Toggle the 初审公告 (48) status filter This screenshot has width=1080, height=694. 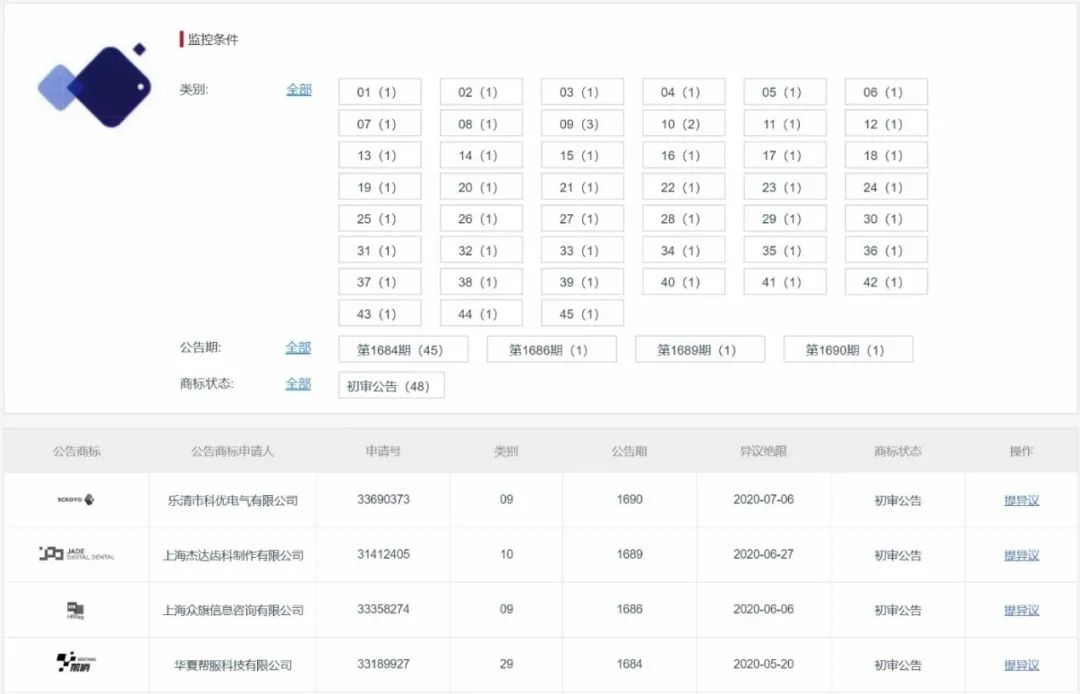pyautogui.click(x=390, y=385)
